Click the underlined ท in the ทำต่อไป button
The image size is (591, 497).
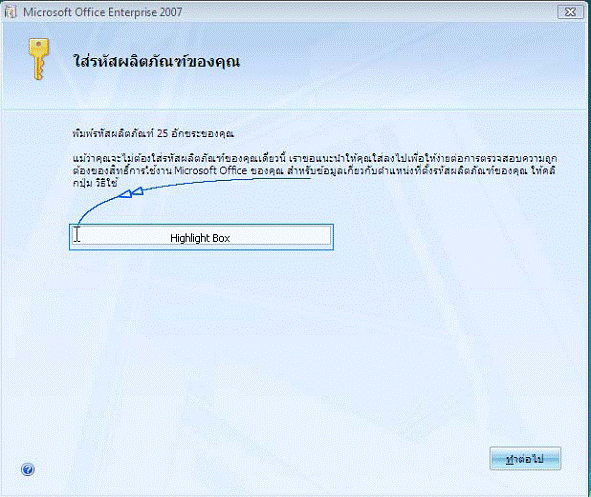(x=511, y=459)
